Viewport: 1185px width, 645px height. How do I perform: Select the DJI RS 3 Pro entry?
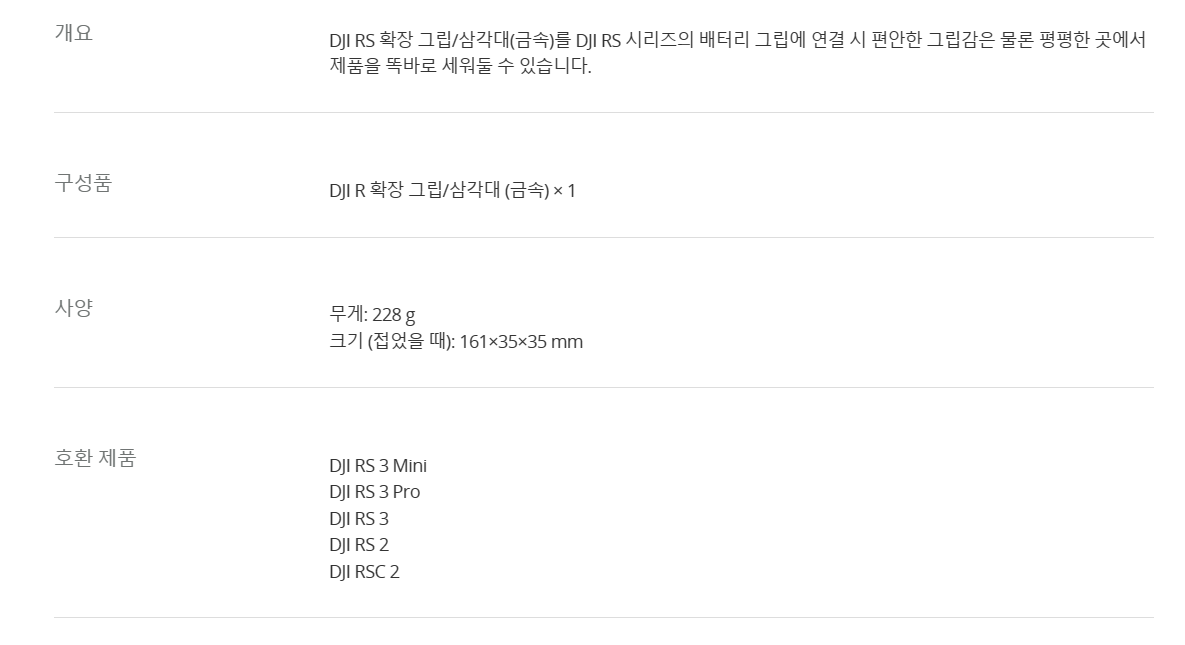pos(375,492)
